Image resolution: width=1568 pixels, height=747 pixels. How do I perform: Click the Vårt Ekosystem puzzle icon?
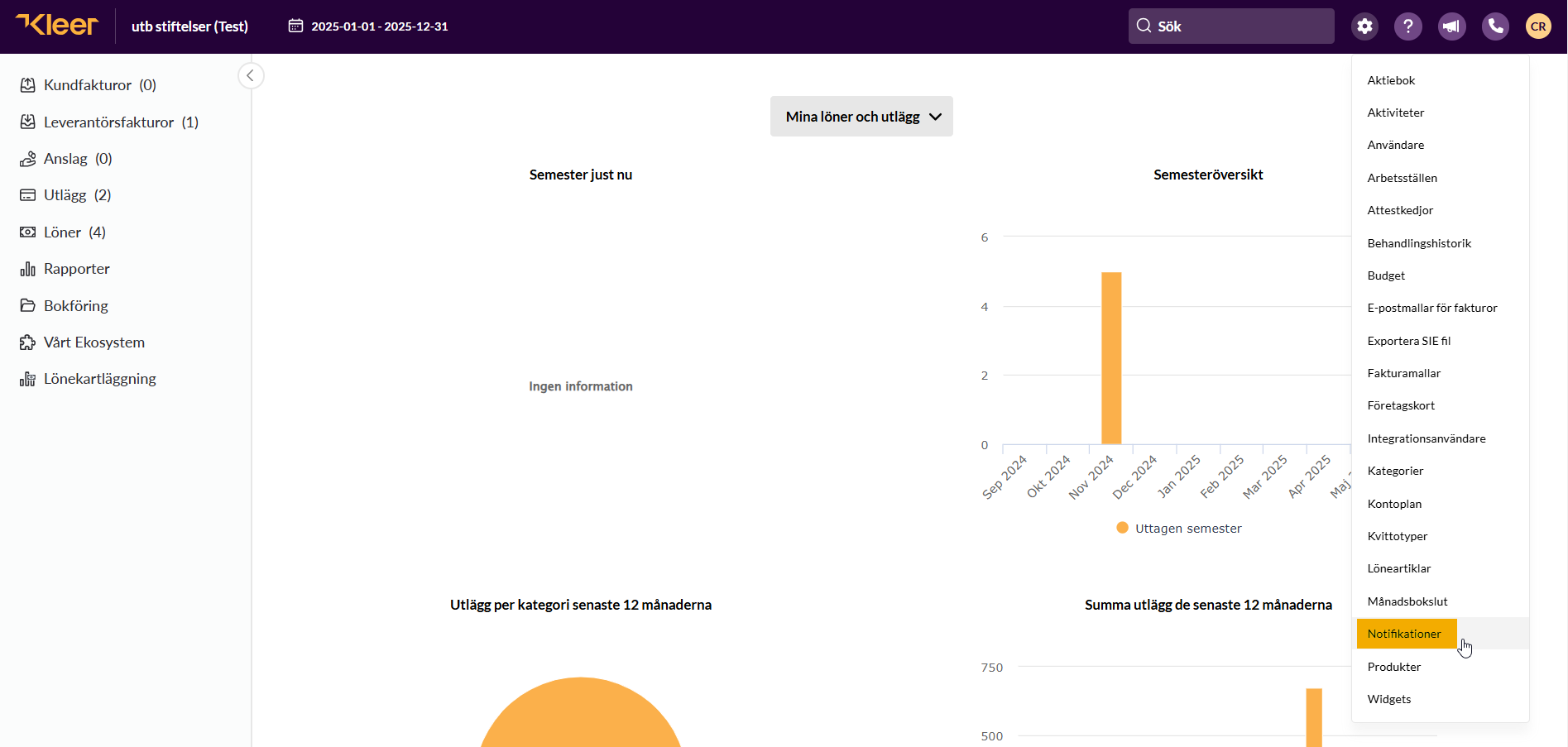pos(28,342)
